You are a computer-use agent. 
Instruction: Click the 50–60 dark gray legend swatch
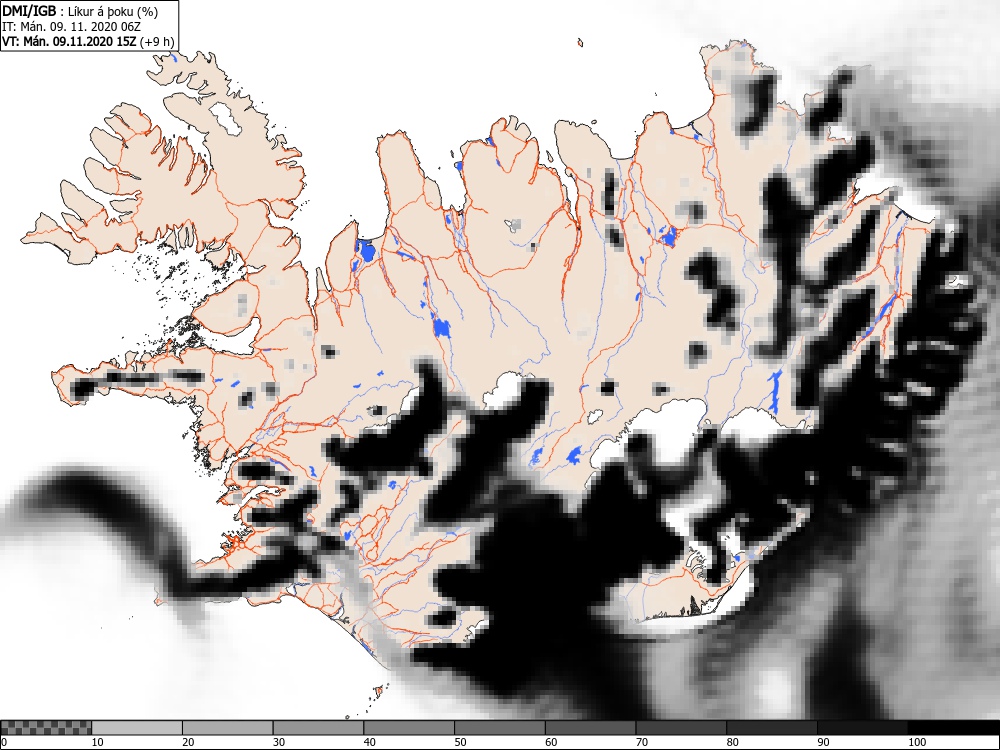click(499, 728)
